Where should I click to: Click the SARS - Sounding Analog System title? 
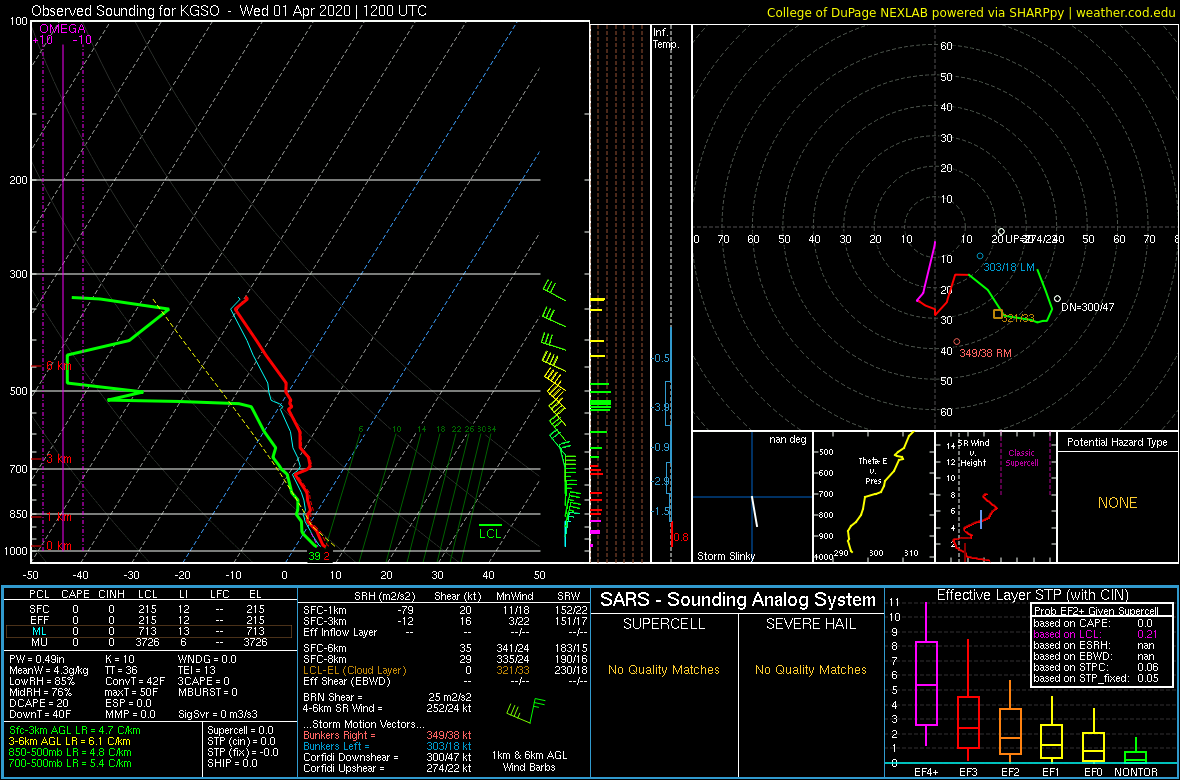pos(738,600)
